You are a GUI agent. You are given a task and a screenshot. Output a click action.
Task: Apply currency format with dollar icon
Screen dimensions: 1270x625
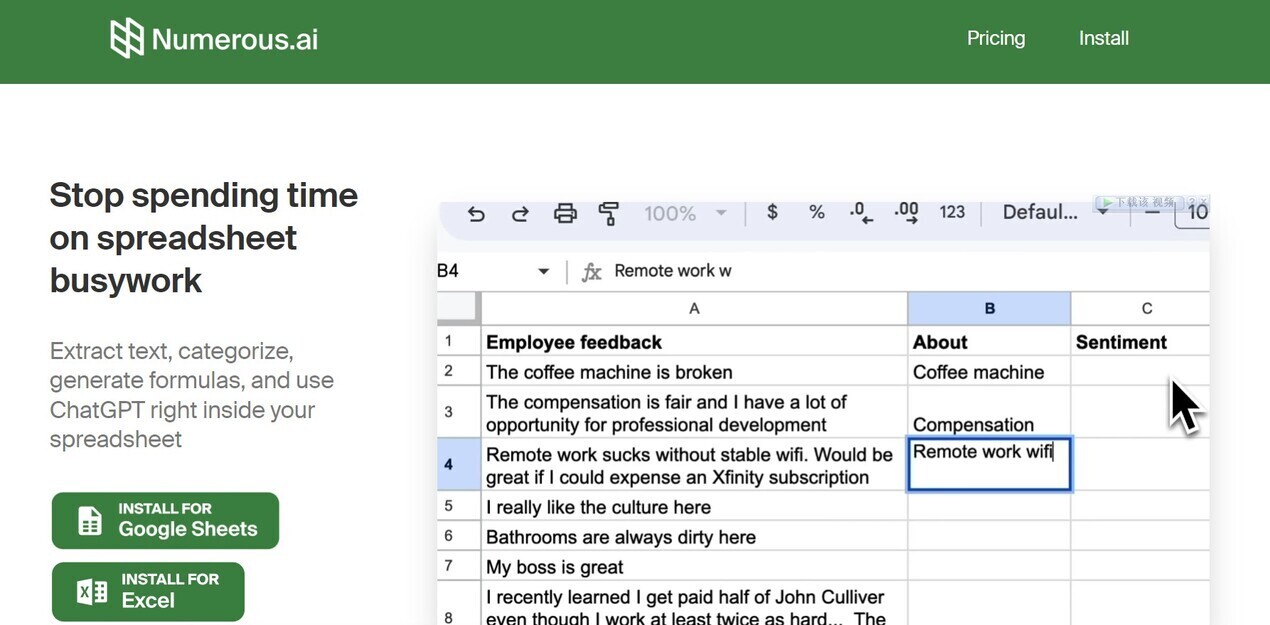pyautogui.click(x=772, y=212)
